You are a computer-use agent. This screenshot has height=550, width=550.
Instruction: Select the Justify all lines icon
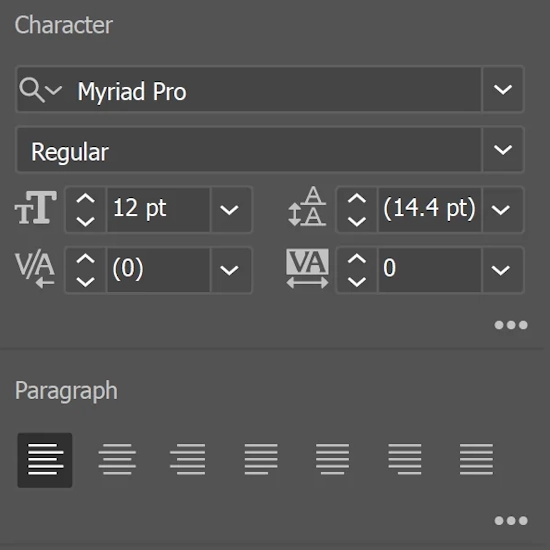[476, 459]
